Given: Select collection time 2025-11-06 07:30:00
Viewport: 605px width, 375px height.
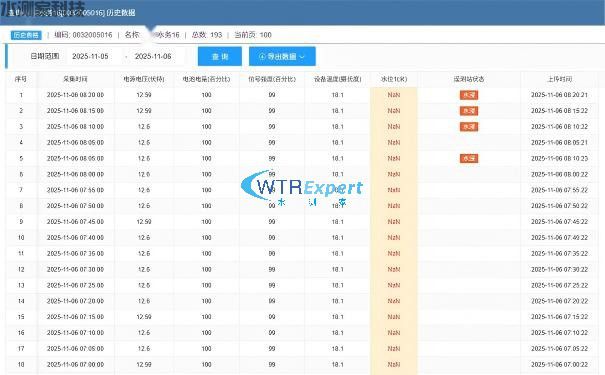Looking at the screenshot, I should 75,269.
